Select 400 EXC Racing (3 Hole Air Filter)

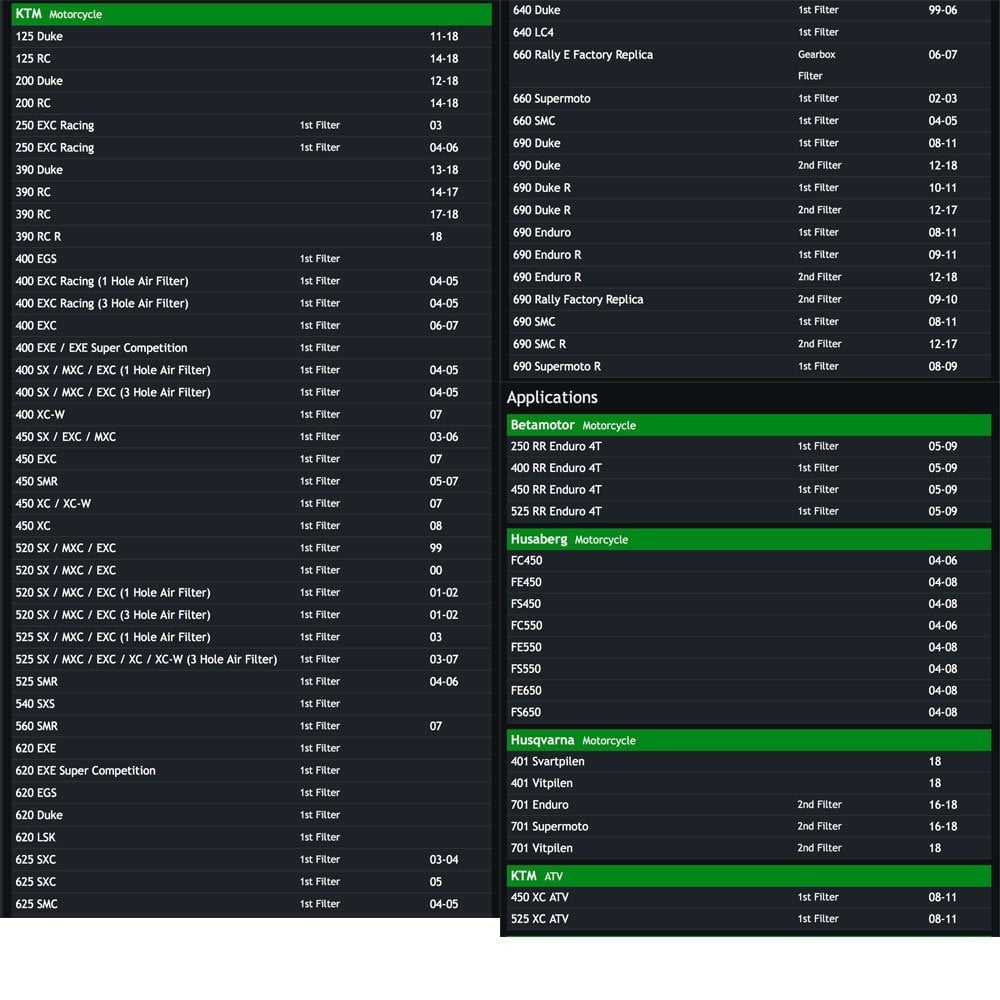[x=251, y=304]
